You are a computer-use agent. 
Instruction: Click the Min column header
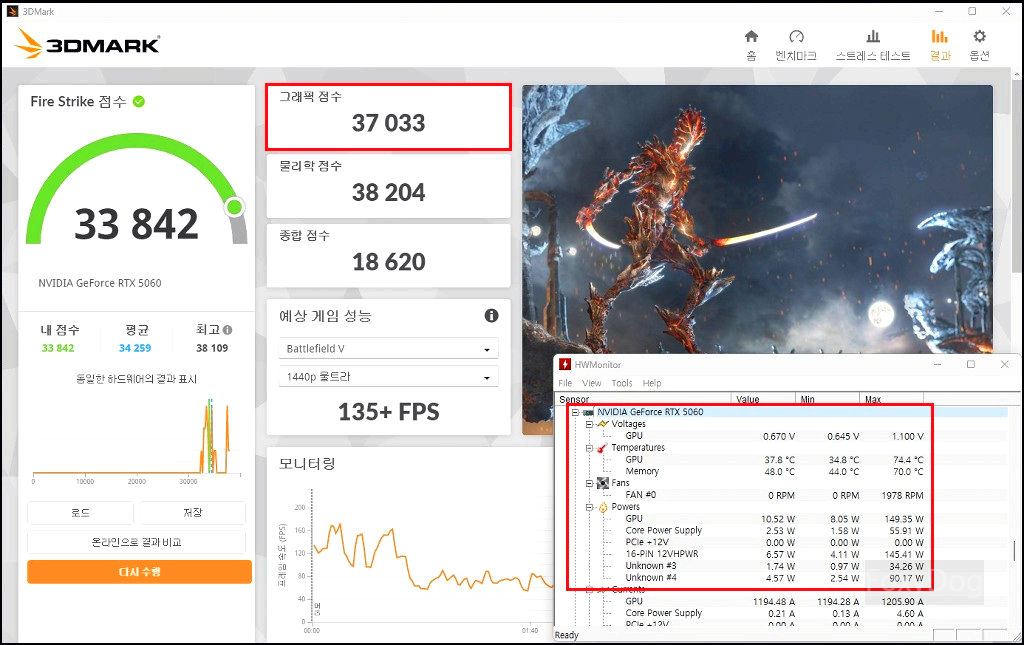[827, 399]
